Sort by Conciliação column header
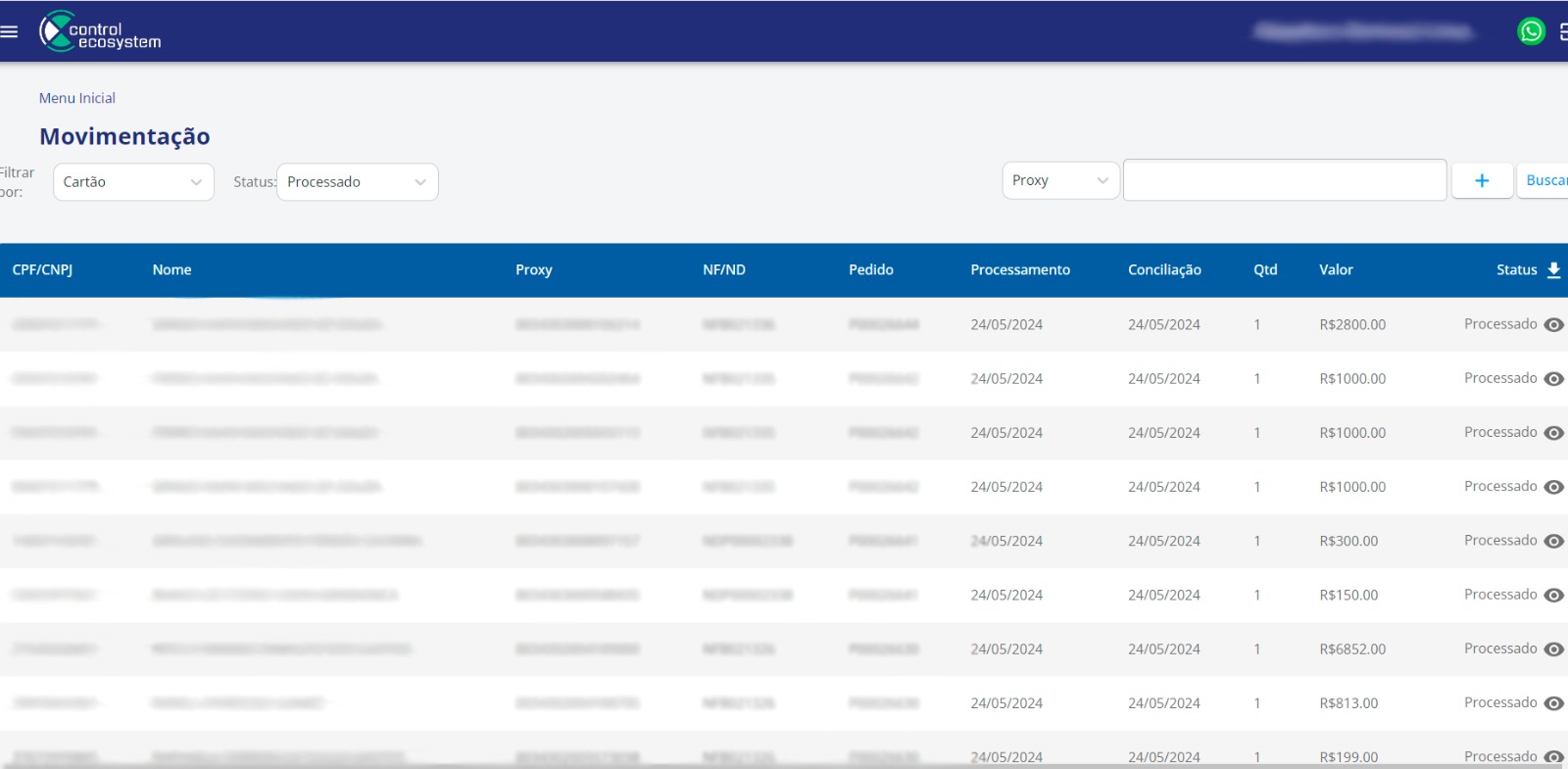This screenshot has height=769, width=1568. click(1164, 270)
